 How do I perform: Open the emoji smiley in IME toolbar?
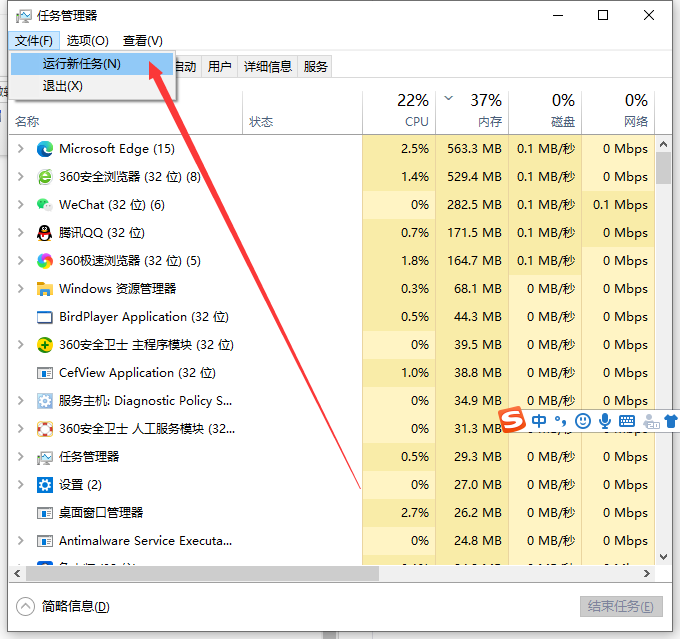(x=583, y=421)
